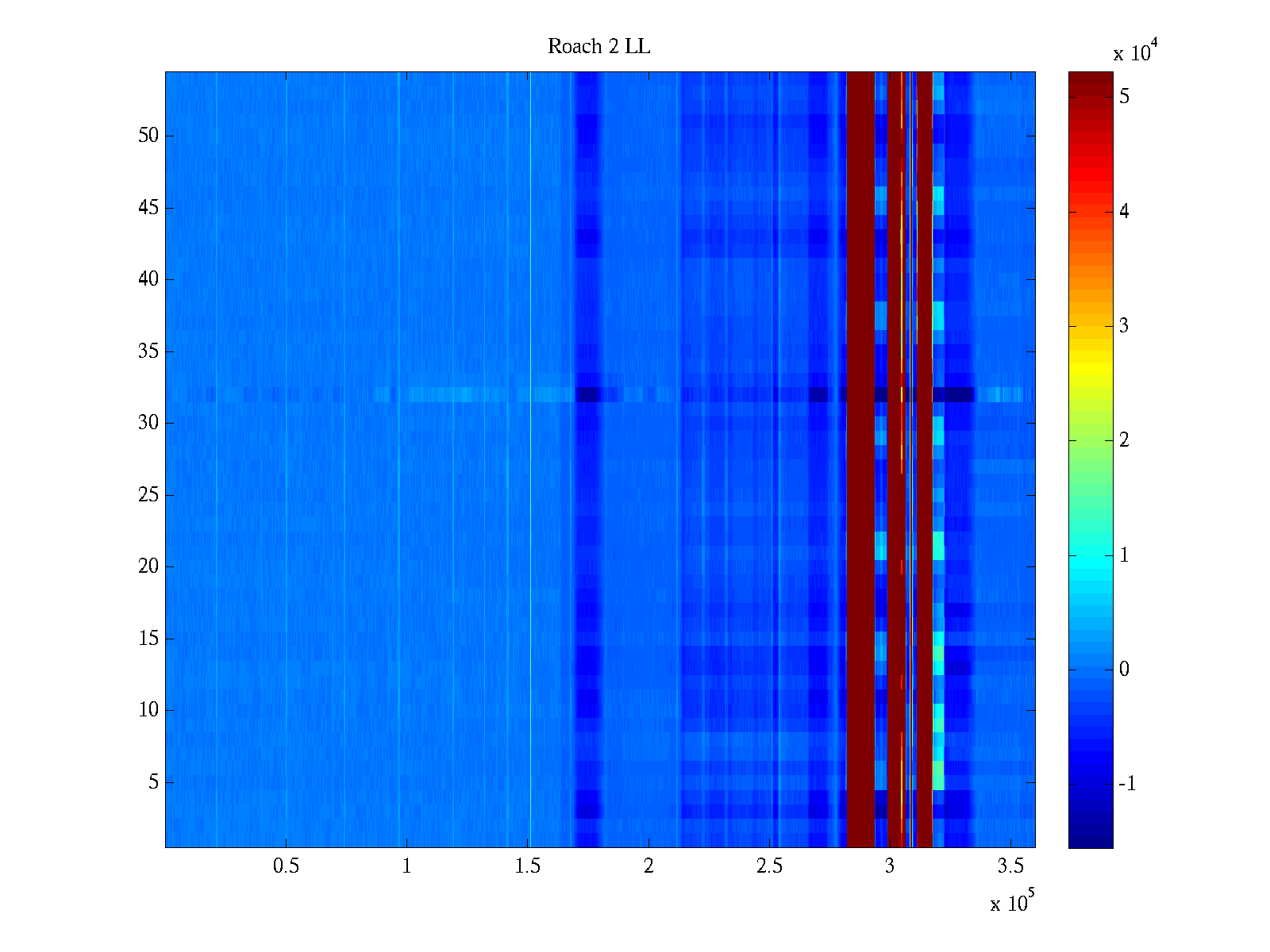Click the y-axis tick label '25'

[148, 495]
